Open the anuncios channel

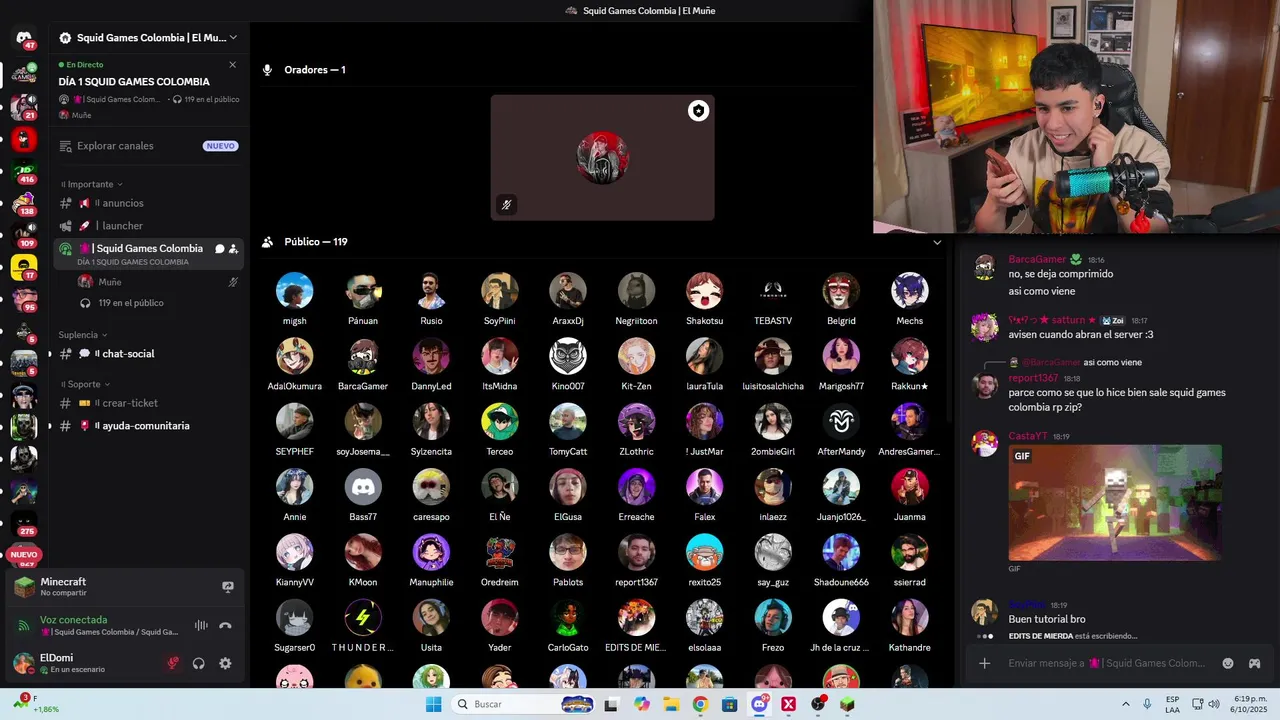[148, 203]
